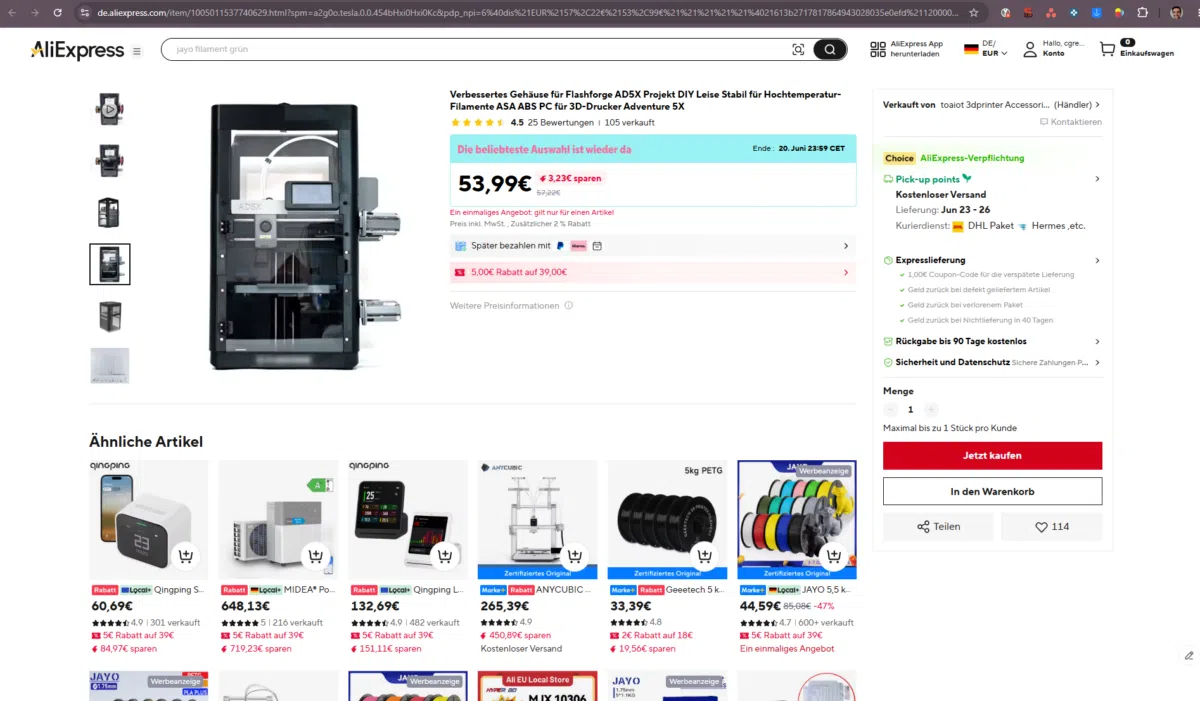Open the JAYO 5,5 k… filament product image
Image resolution: width=1200 pixels, height=701 pixels.
[797, 519]
